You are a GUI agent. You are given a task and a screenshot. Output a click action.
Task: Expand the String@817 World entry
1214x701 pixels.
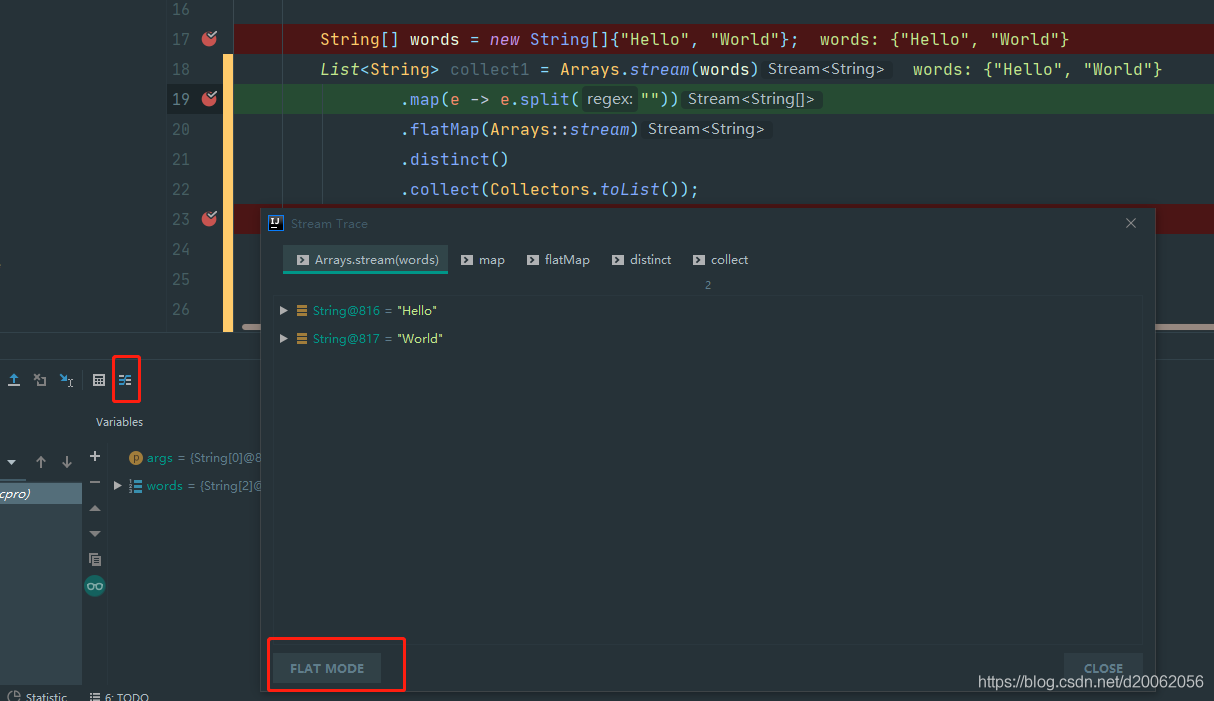pos(283,338)
